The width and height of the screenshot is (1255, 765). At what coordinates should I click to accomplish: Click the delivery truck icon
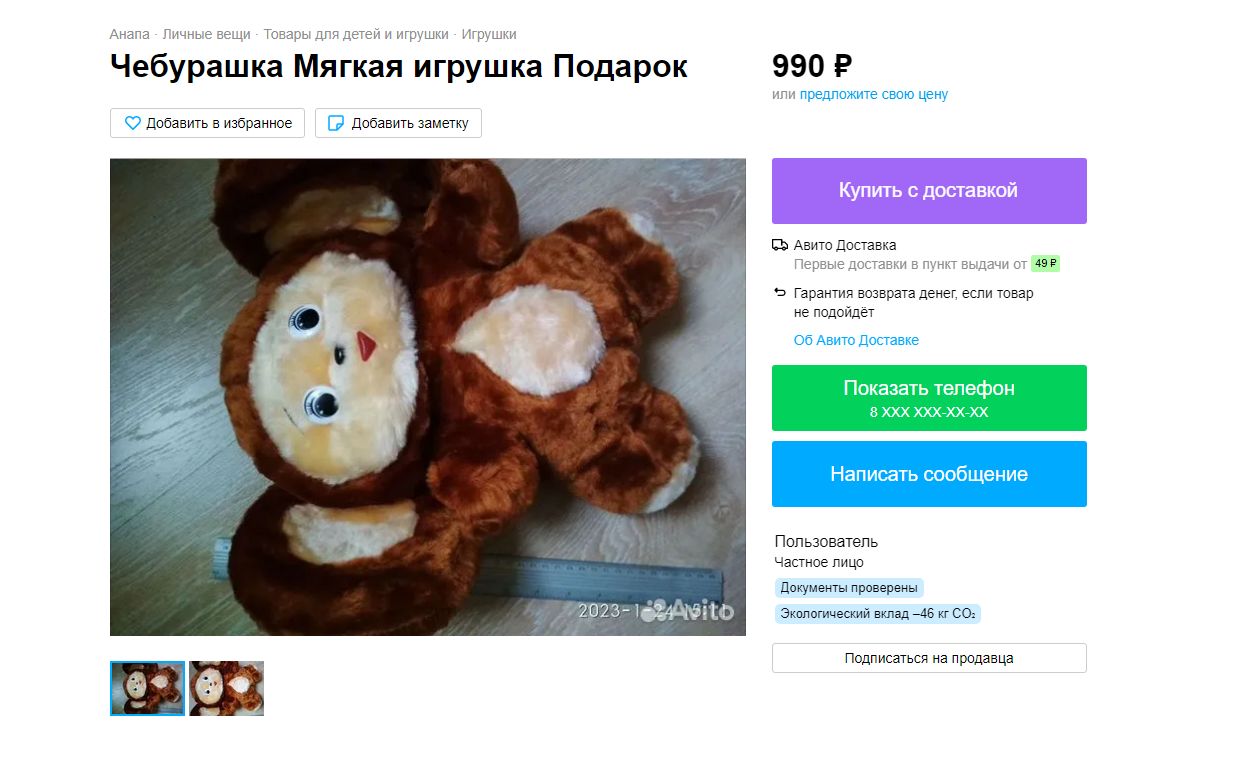point(780,245)
